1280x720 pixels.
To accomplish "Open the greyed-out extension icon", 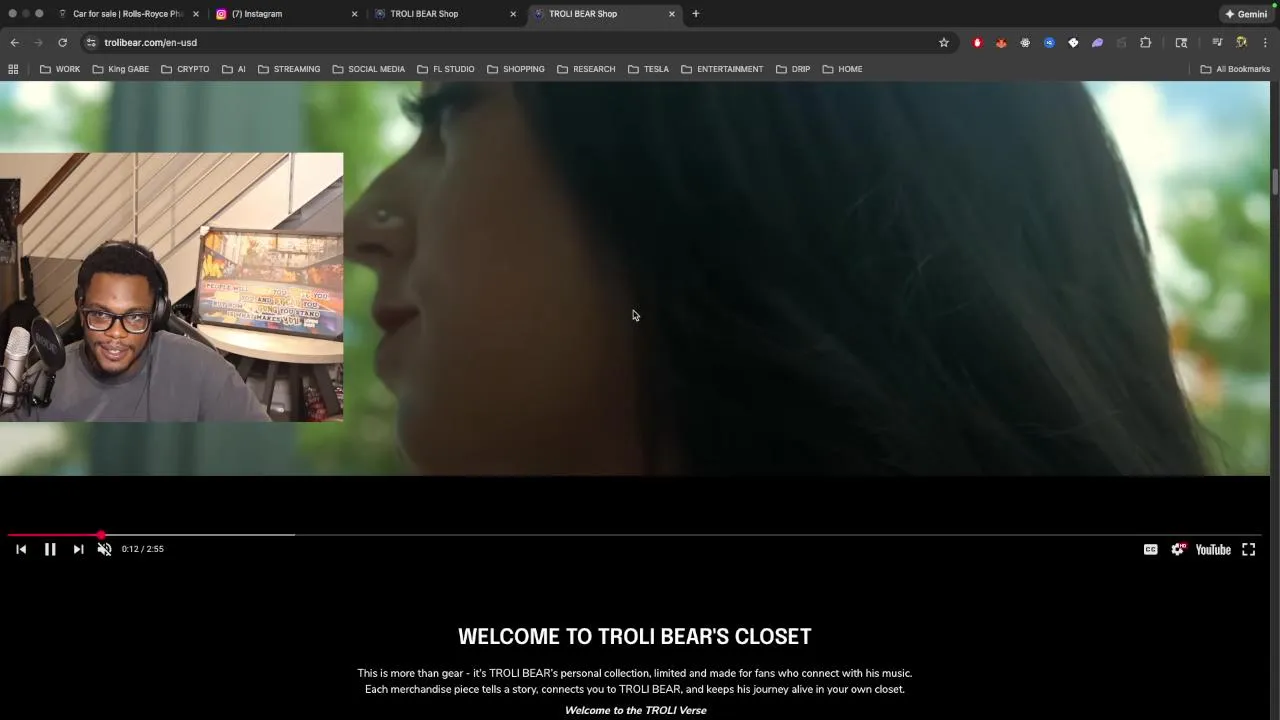I will (1121, 42).
